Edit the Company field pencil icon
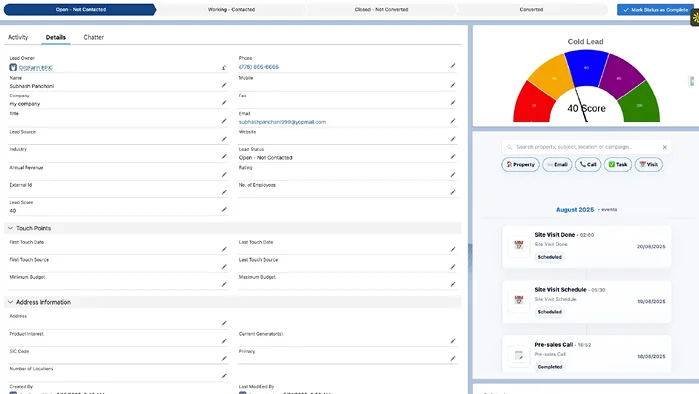Screen dimensions: 699x394 224,103
